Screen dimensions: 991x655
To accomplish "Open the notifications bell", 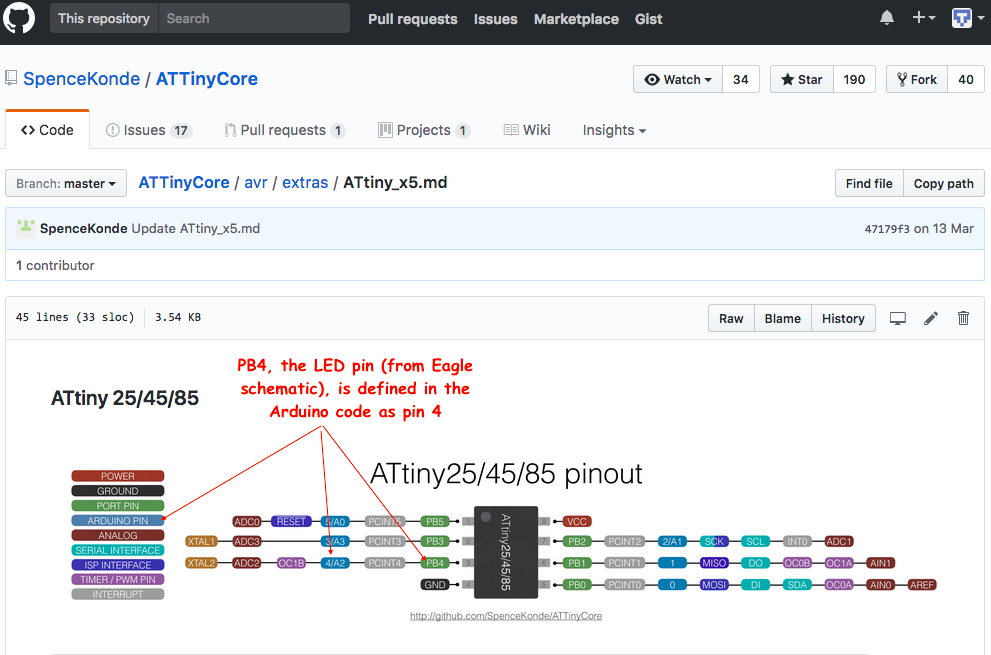I will pyautogui.click(x=887, y=18).
